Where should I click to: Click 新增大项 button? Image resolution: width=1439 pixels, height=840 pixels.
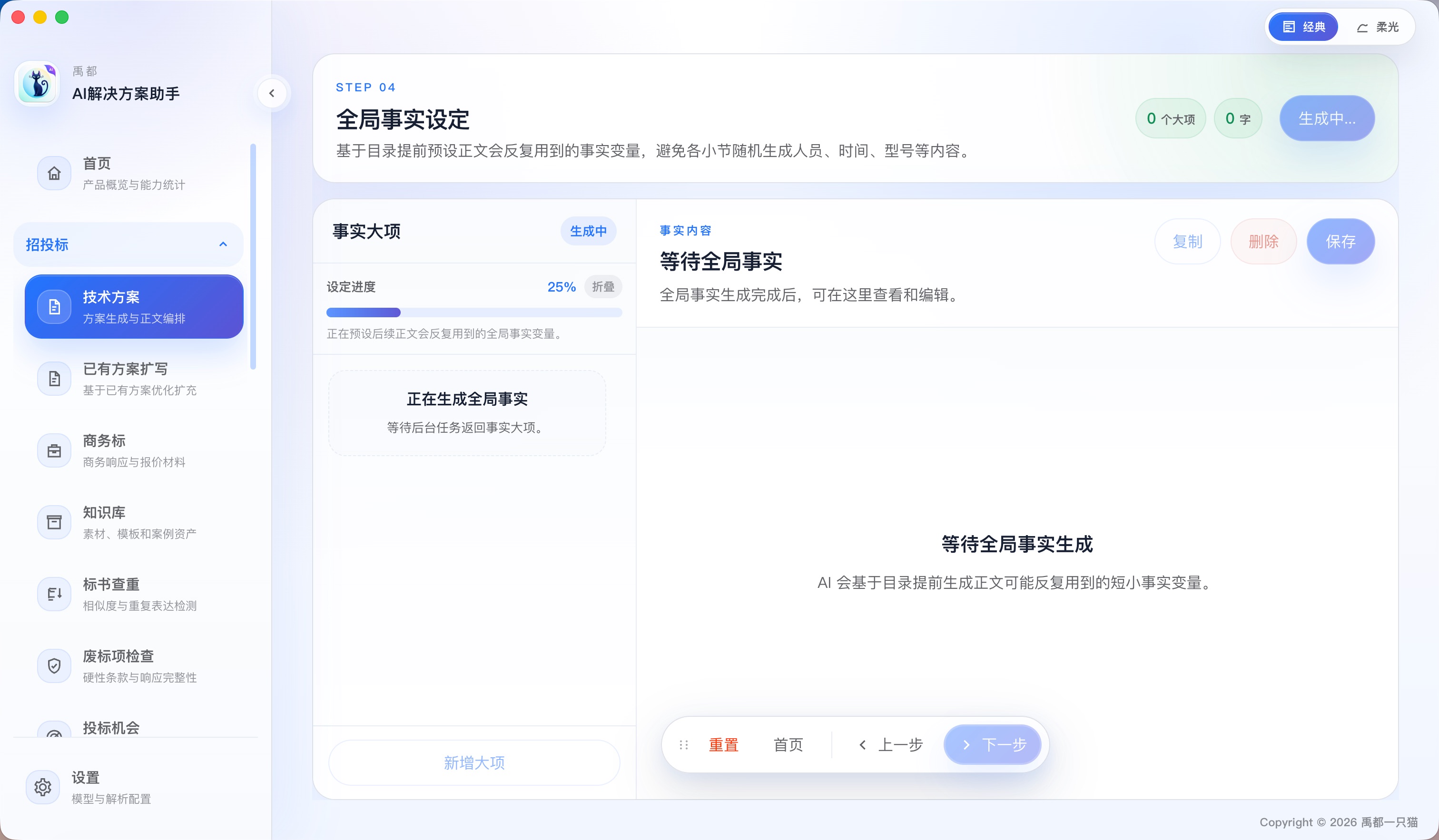(x=474, y=762)
